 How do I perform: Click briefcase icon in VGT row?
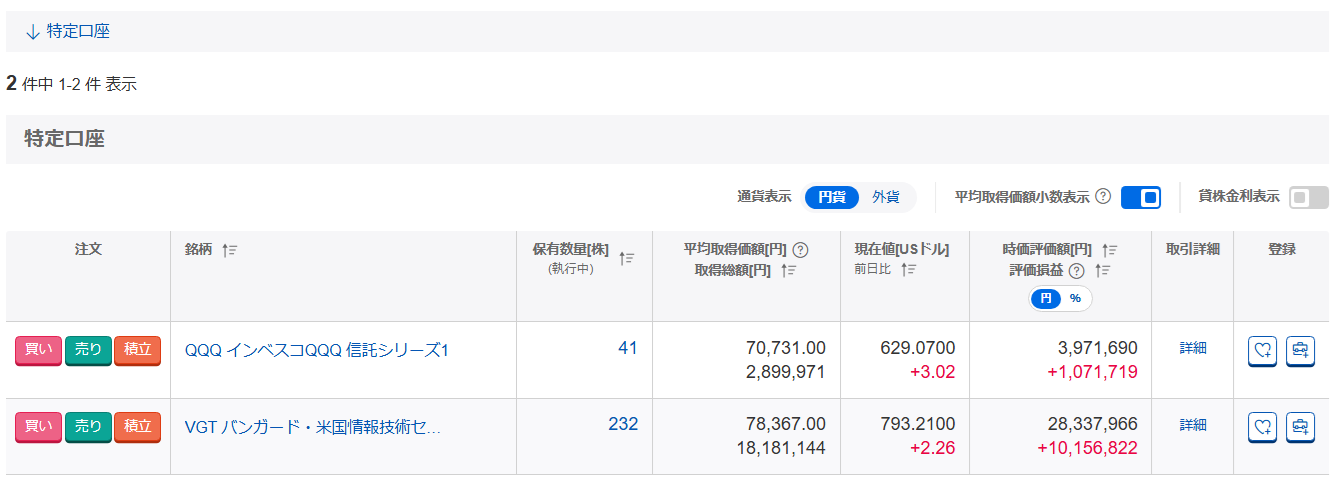[x=1300, y=427]
